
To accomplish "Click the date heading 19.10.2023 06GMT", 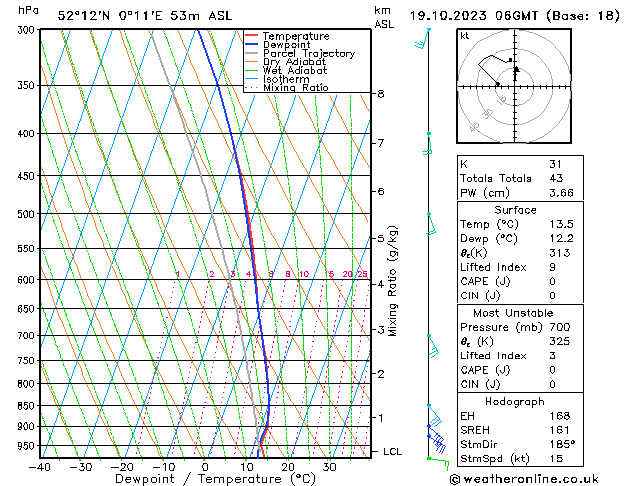I will (474, 16).
